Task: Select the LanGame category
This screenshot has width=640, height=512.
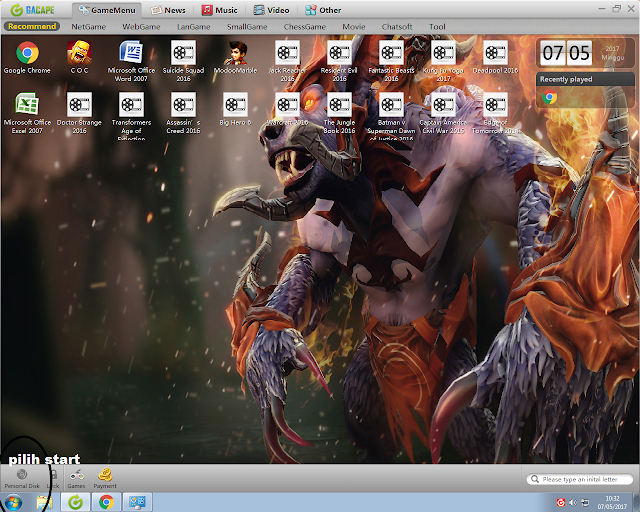Action: 193,27
